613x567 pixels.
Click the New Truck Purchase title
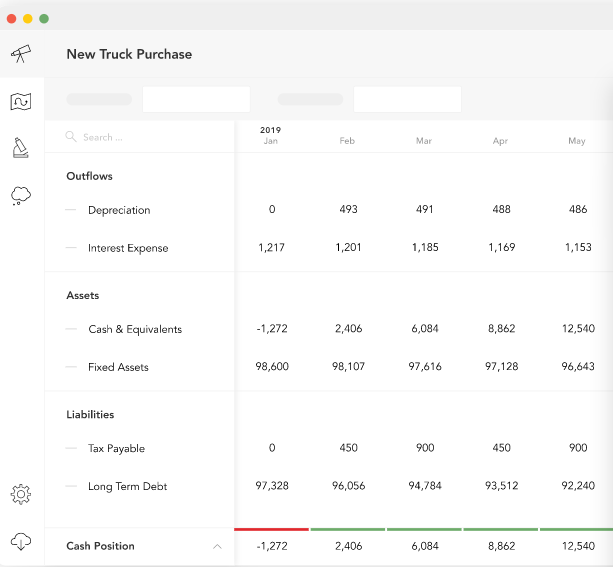coord(129,54)
